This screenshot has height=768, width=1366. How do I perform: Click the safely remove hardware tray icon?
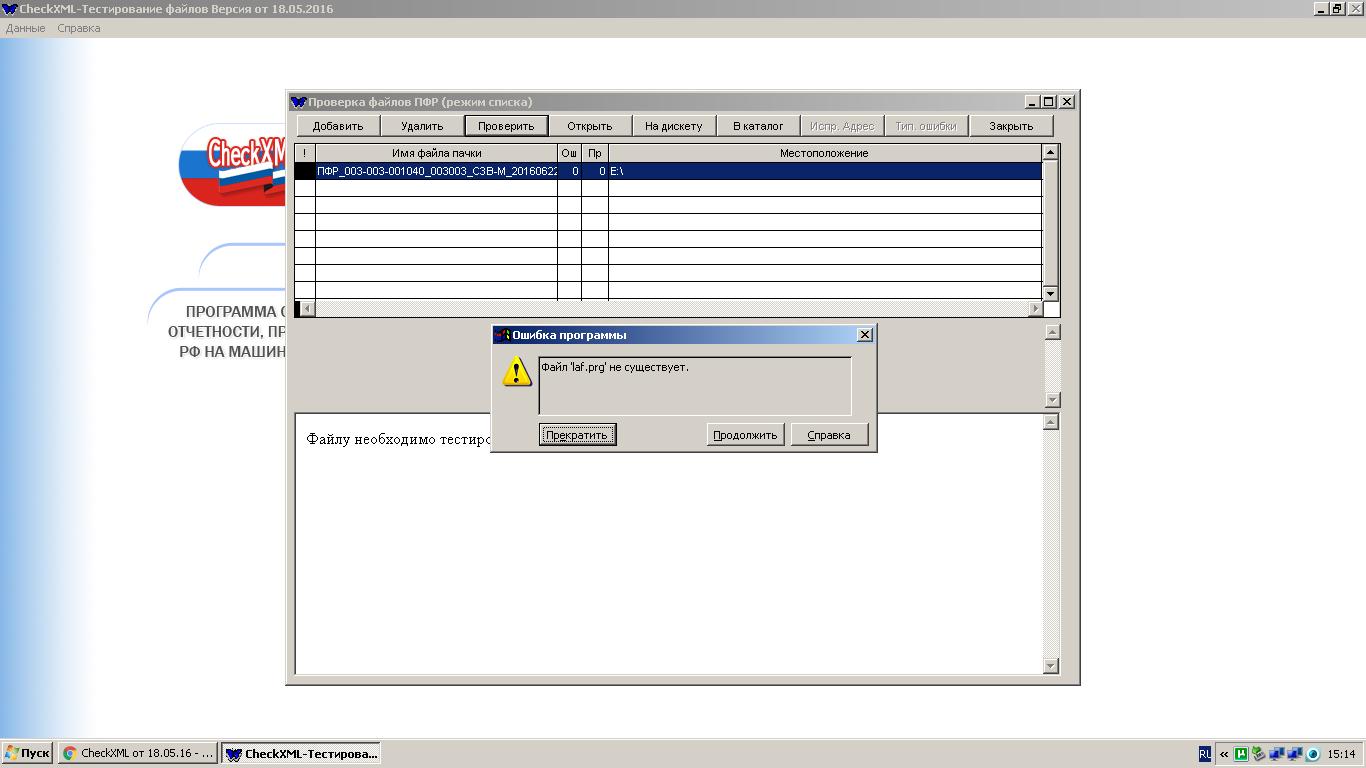[1259, 754]
